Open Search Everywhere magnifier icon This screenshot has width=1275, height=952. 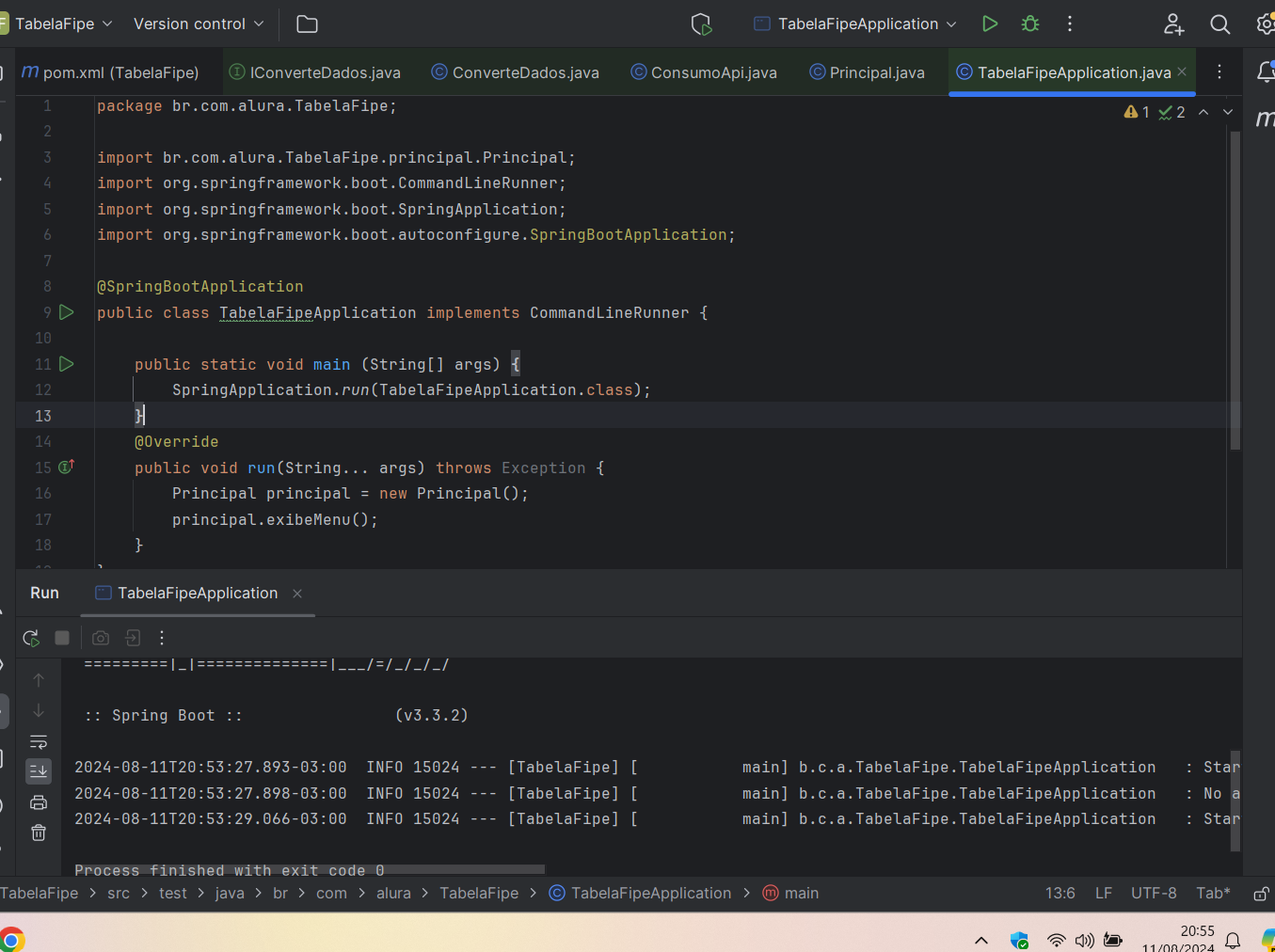click(1220, 24)
